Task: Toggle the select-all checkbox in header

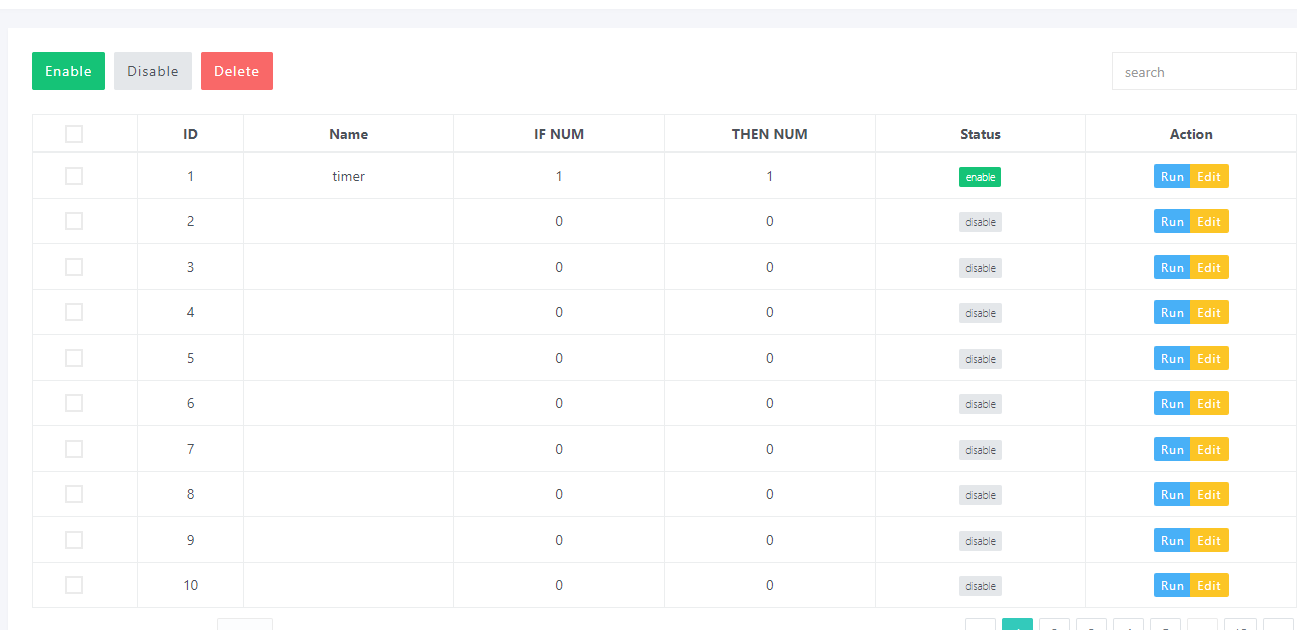Action: [x=74, y=134]
